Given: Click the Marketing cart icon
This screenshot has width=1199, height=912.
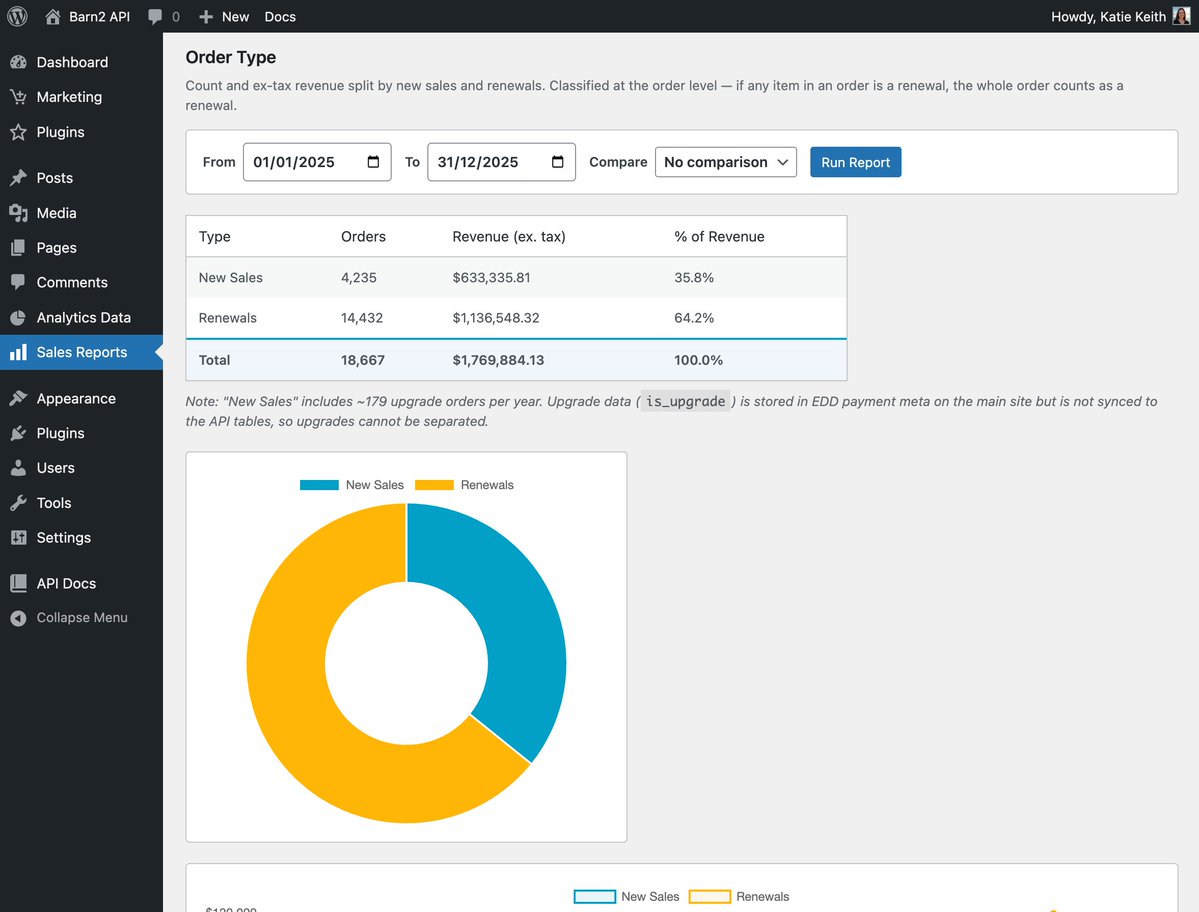Looking at the screenshot, I should click(x=18, y=96).
